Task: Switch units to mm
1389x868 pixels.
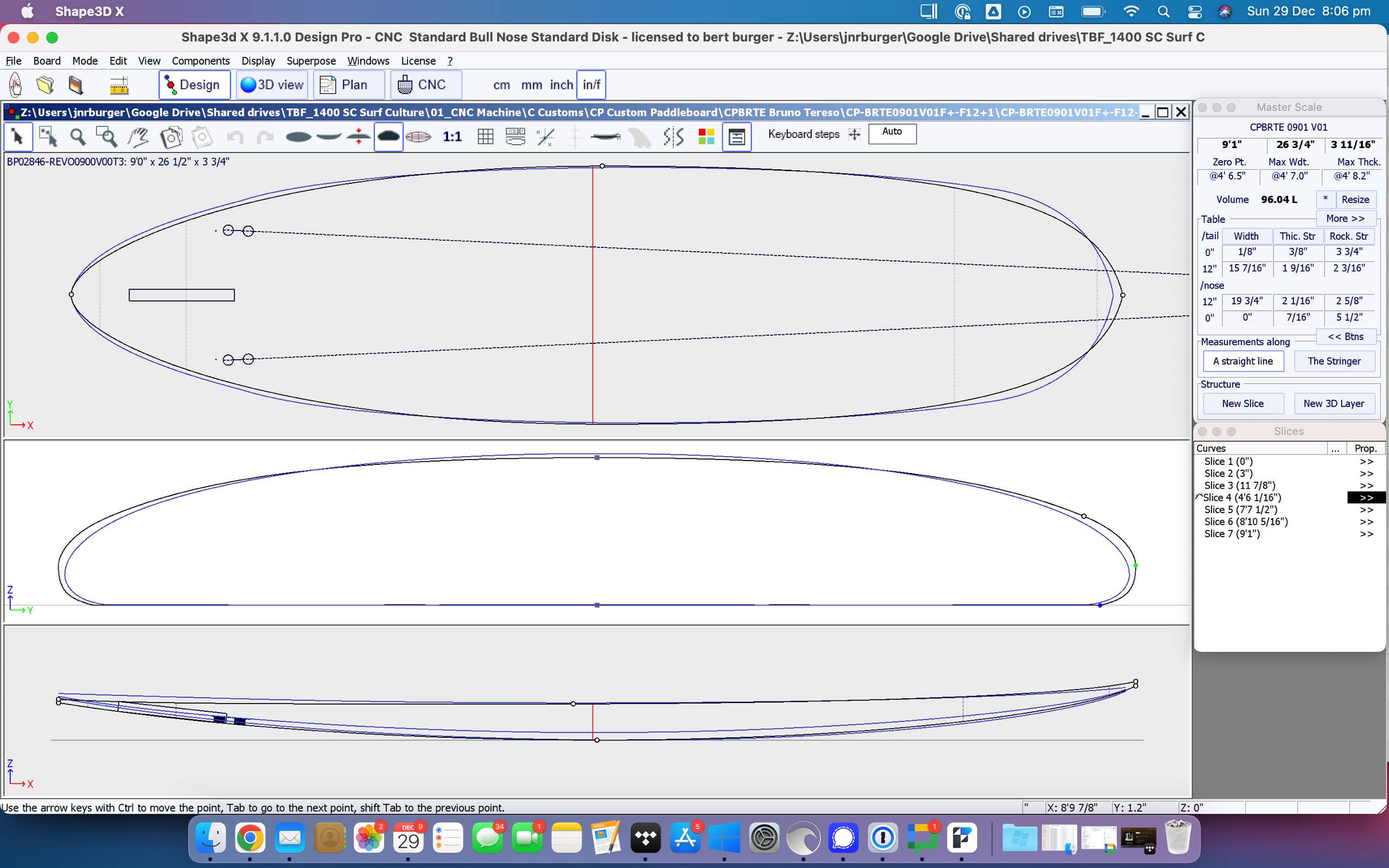Action: [x=531, y=85]
